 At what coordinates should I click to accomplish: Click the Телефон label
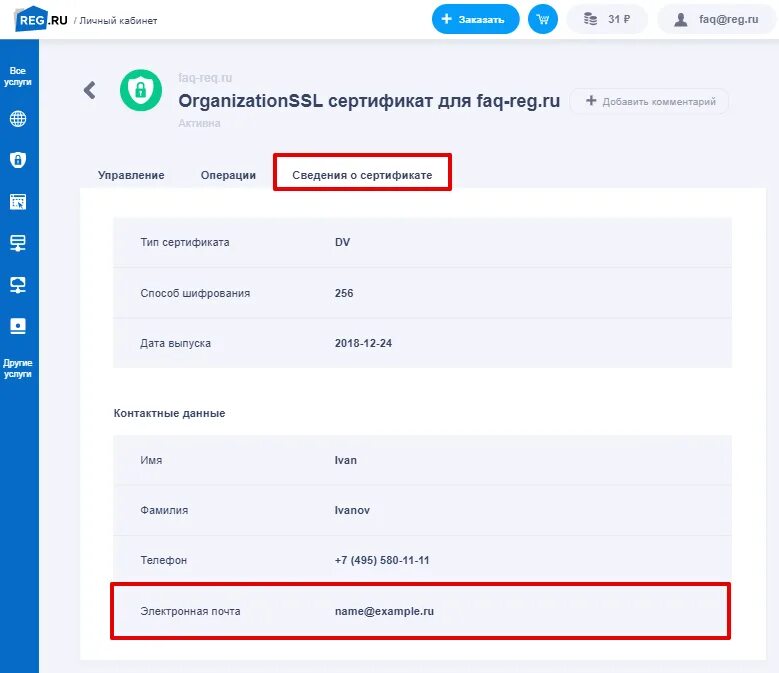(x=163, y=560)
